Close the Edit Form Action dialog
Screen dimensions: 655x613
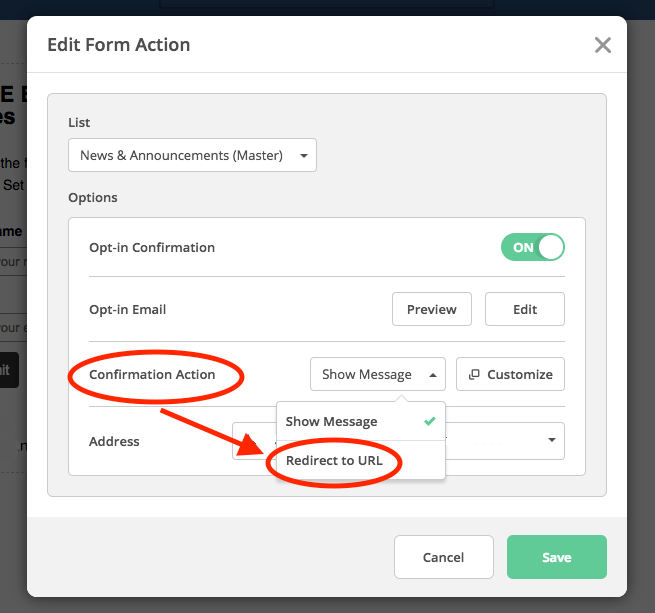pos(602,45)
